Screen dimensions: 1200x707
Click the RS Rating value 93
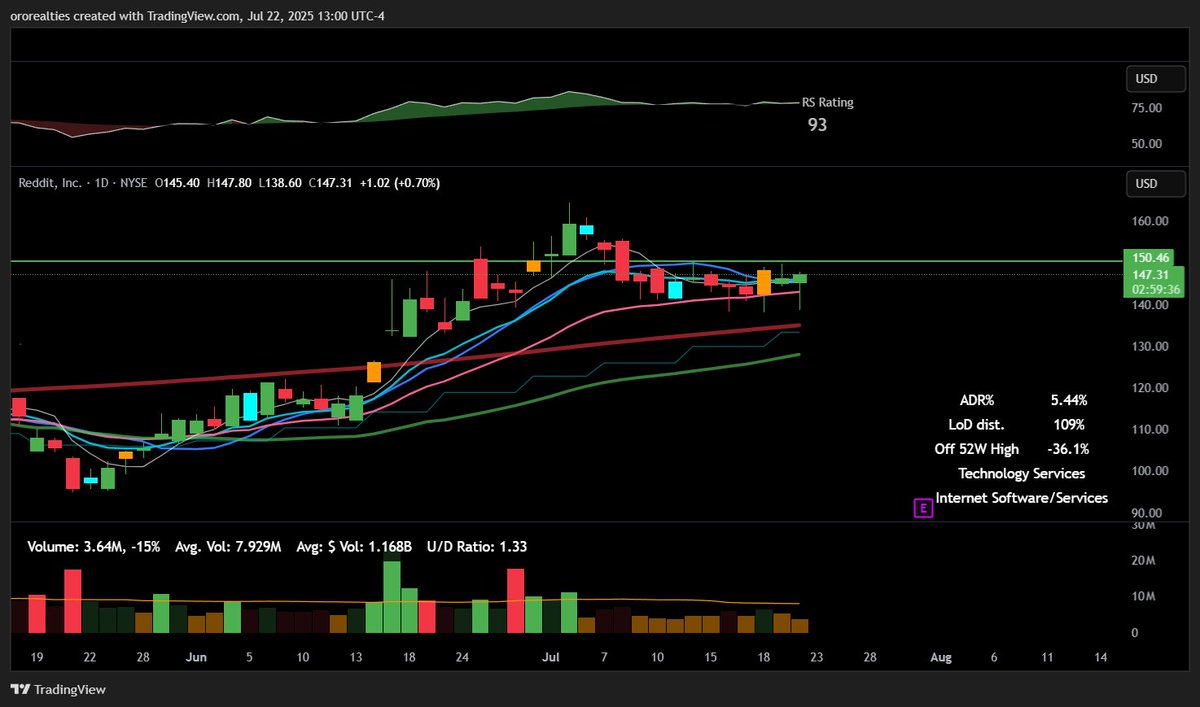point(818,125)
